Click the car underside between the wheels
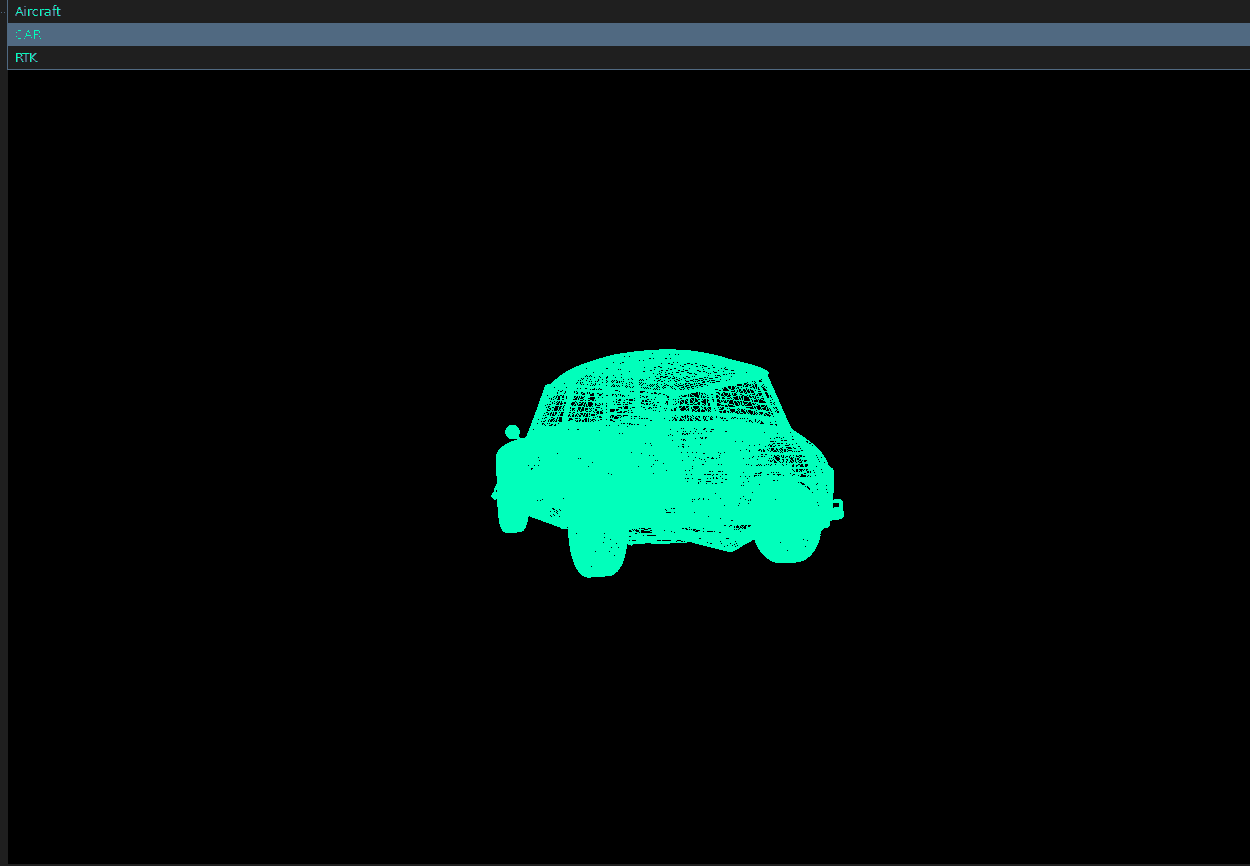 pyautogui.click(x=690, y=536)
